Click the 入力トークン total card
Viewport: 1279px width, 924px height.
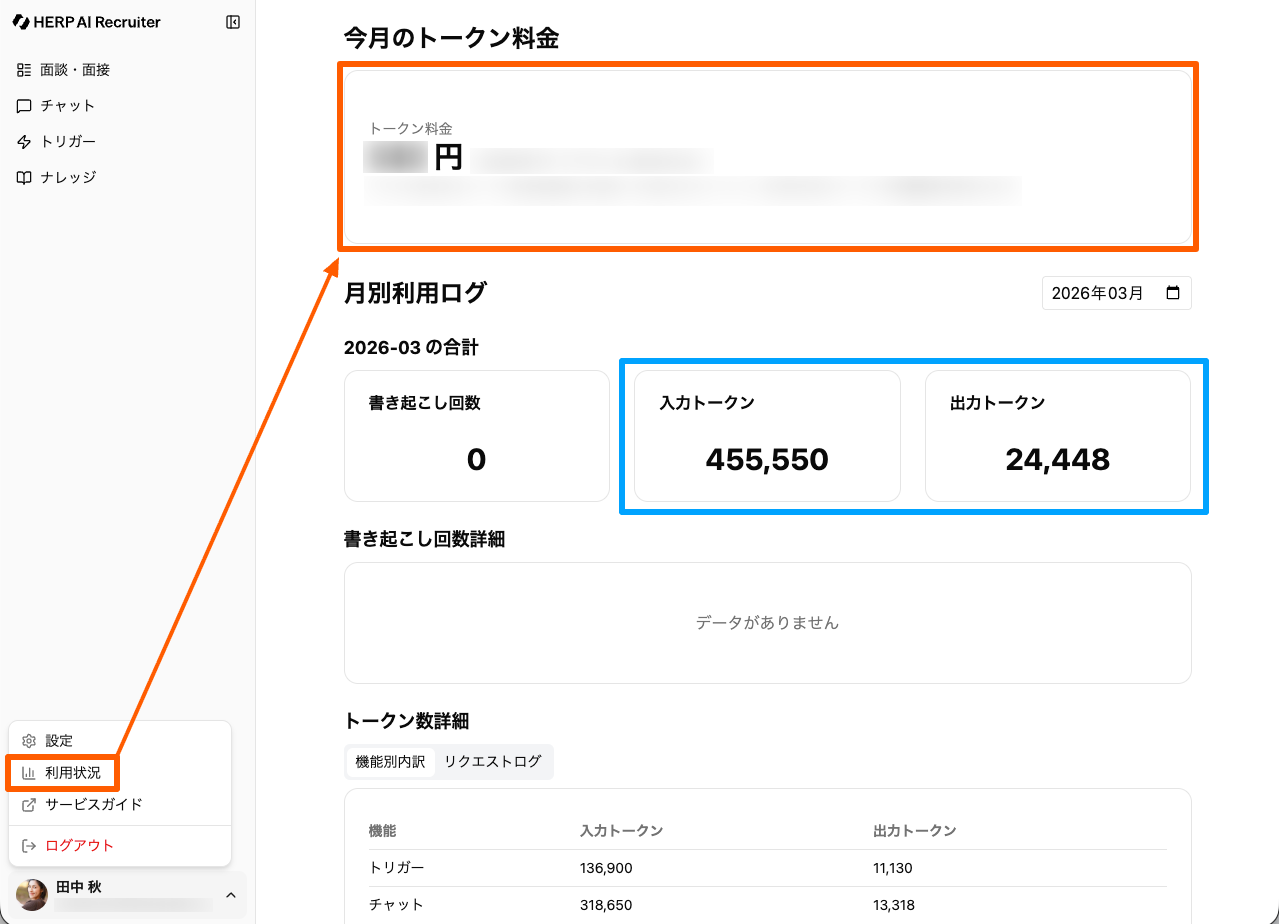767,436
